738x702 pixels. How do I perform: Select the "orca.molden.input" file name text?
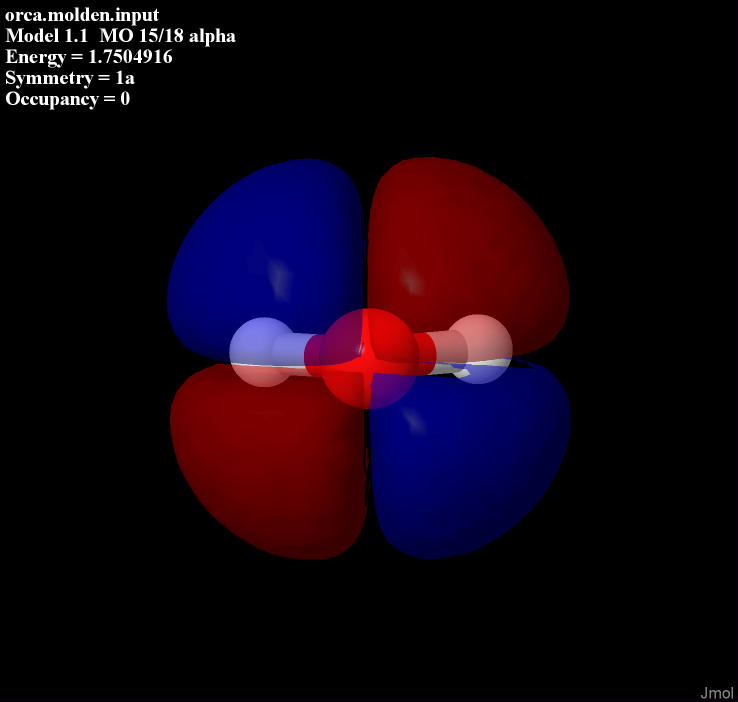(x=82, y=15)
